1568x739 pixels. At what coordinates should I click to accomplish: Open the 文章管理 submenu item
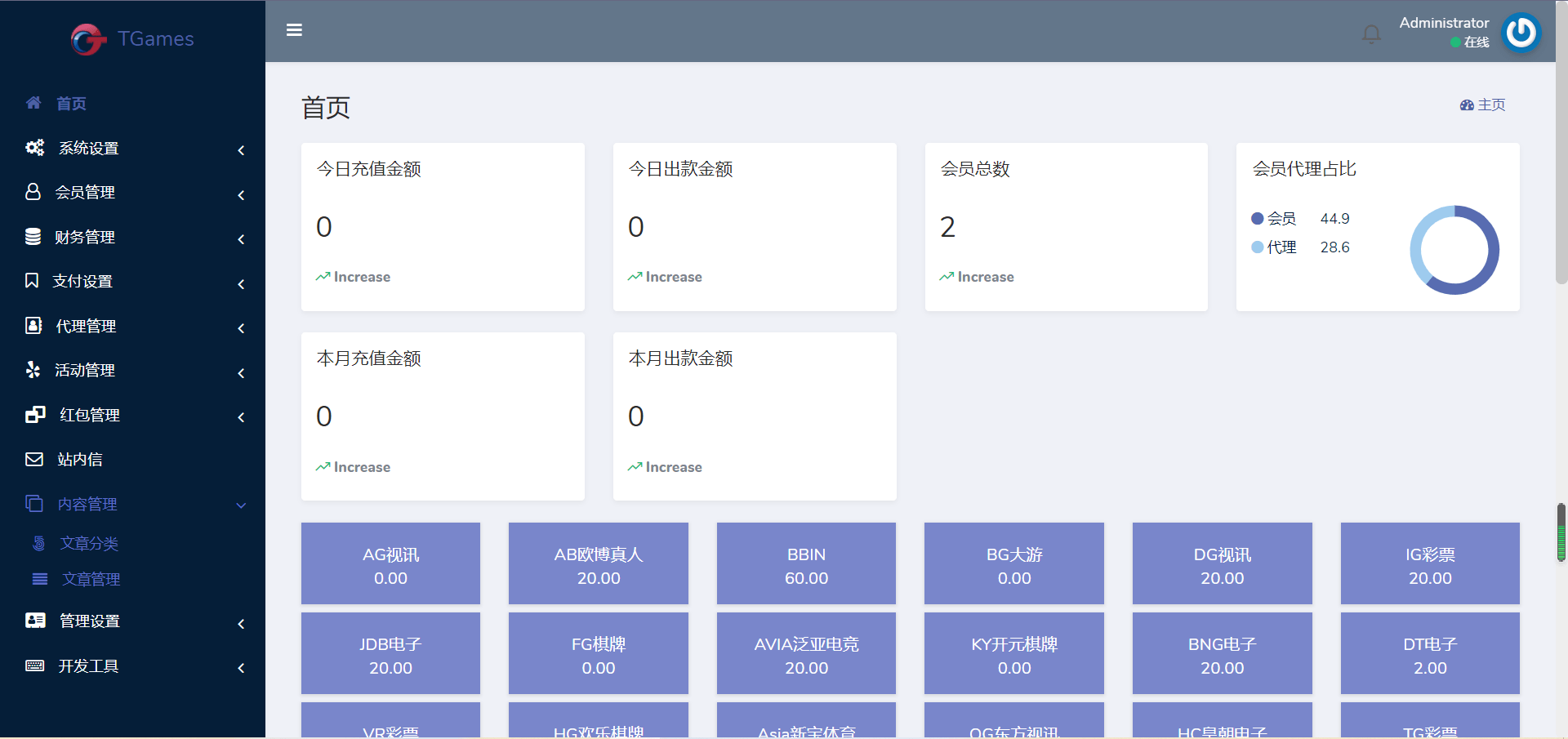click(x=91, y=580)
